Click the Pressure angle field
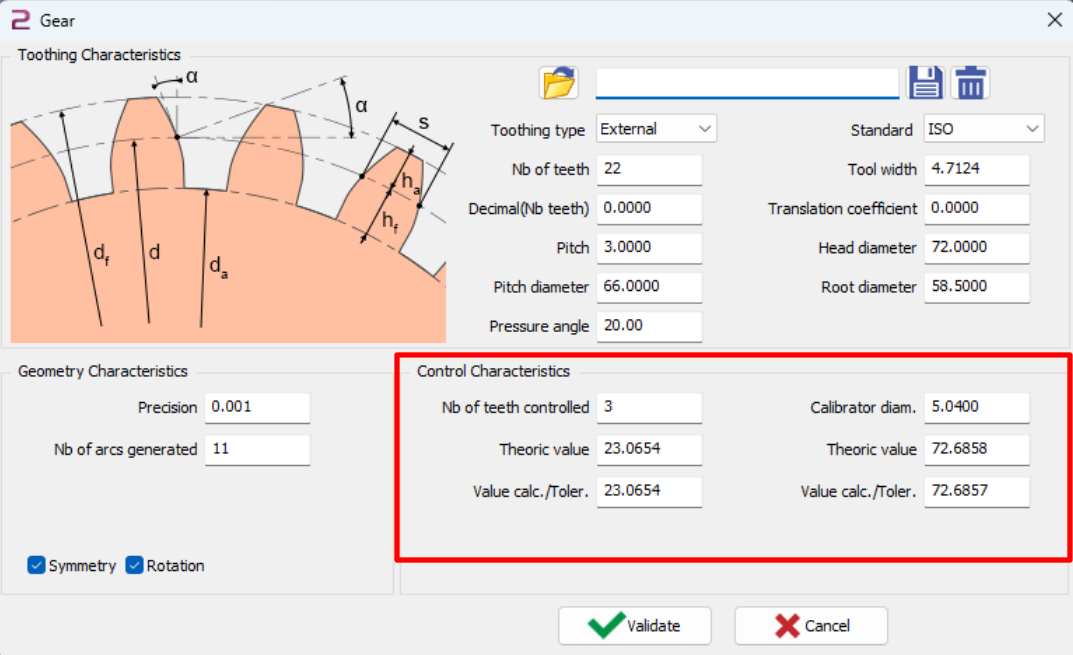1073x655 pixels. (648, 326)
